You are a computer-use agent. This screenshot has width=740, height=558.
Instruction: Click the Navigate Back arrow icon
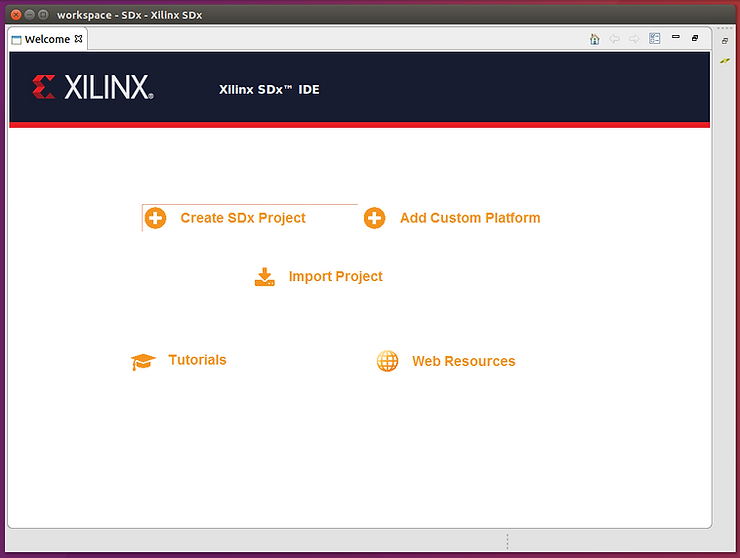point(614,39)
